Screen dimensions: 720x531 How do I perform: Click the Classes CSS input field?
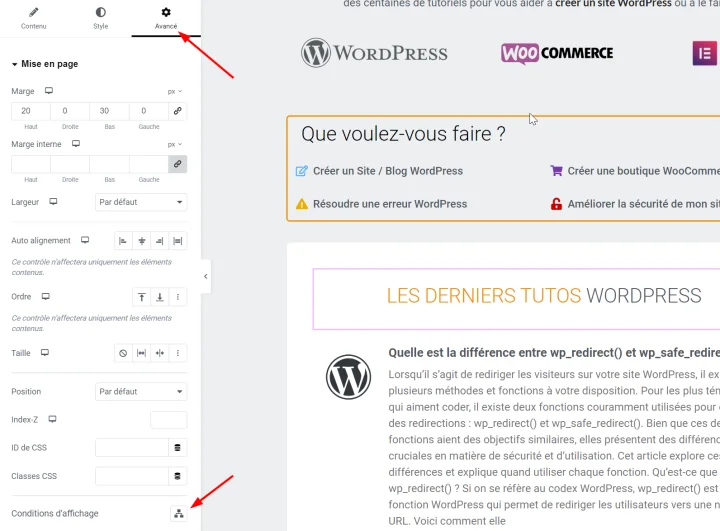pos(132,476)
